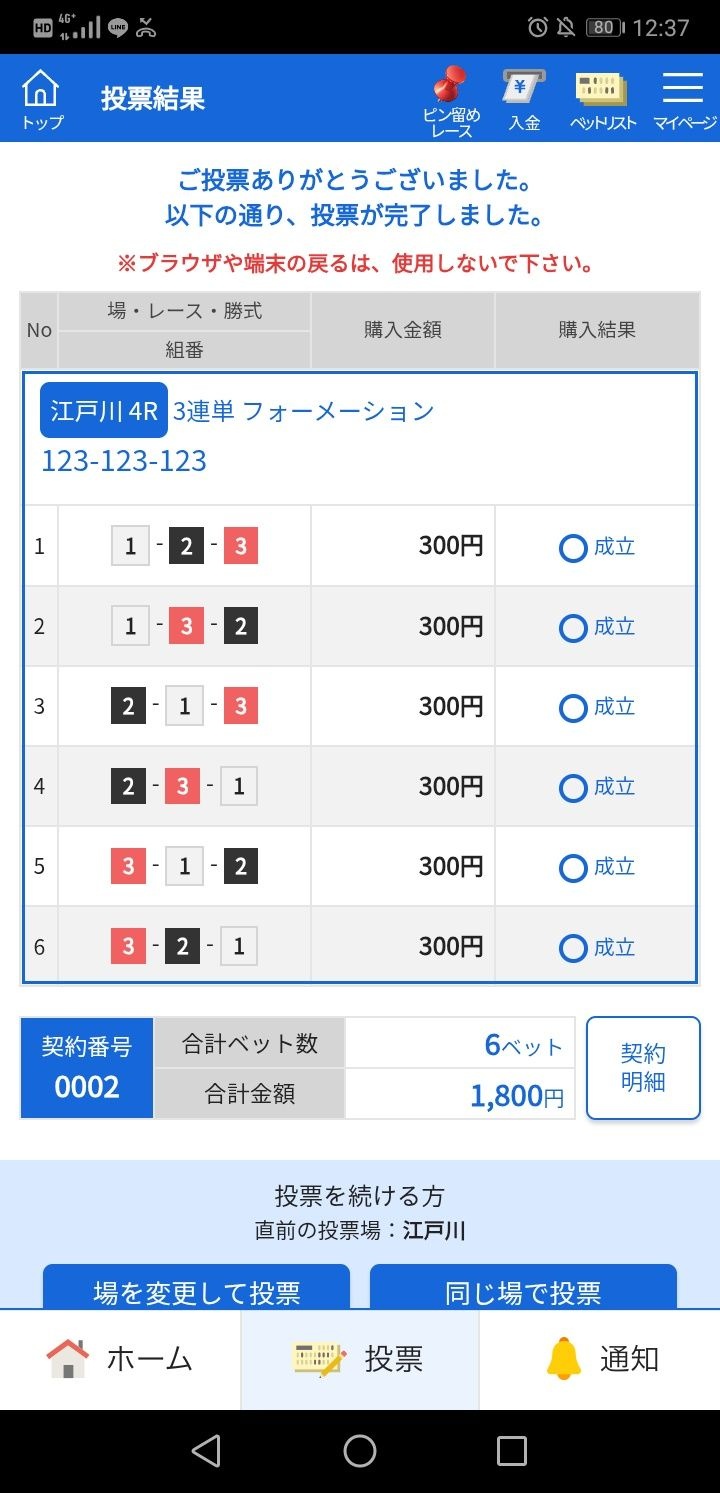Open the 契約明細 button
Image resolution: width=720 pixels, height=1493 pixels.
point(643,1068)
